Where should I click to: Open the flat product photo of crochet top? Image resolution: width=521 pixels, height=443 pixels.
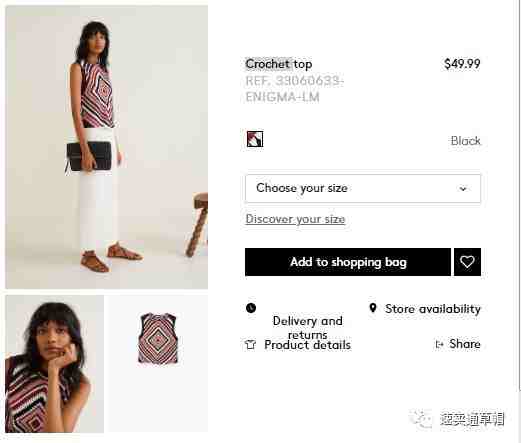pos(157,339)
